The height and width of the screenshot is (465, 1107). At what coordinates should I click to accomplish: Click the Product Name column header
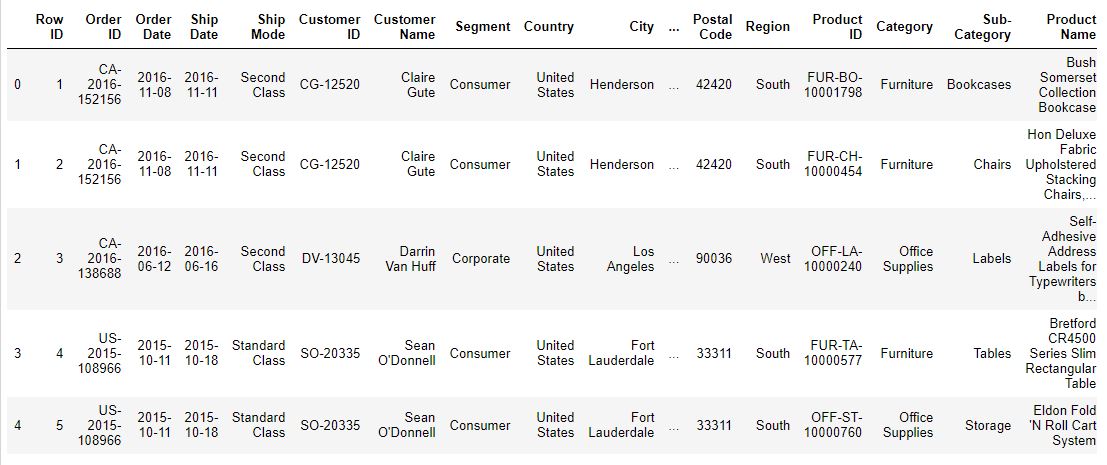[x=1071, y=27]
